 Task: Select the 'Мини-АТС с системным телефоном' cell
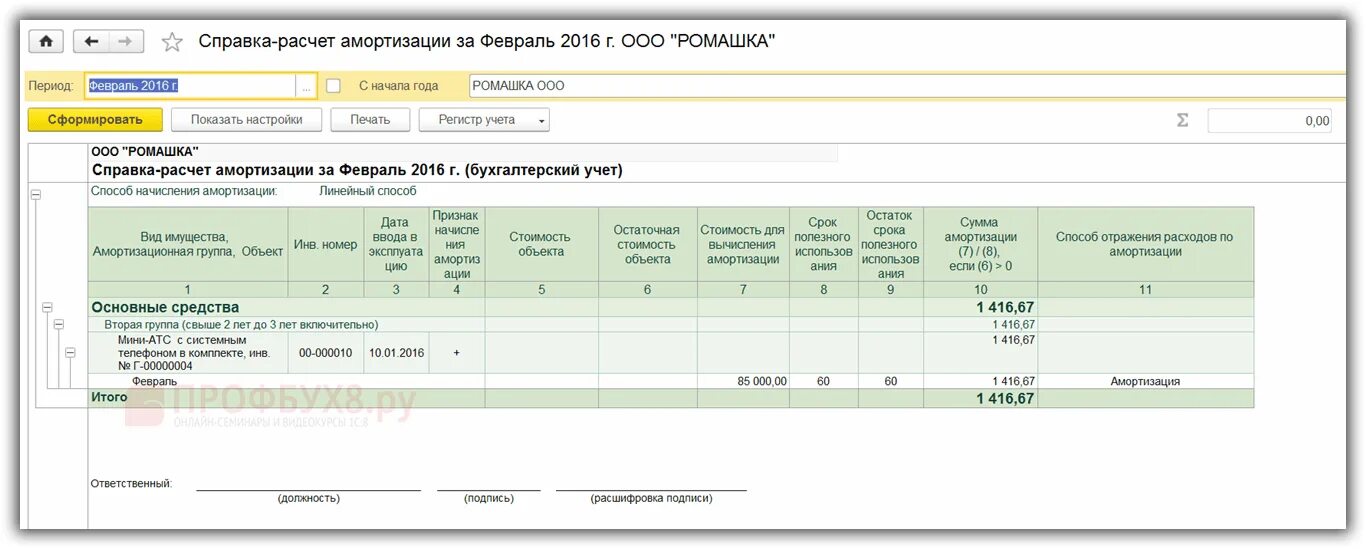[x=188, y=353]
